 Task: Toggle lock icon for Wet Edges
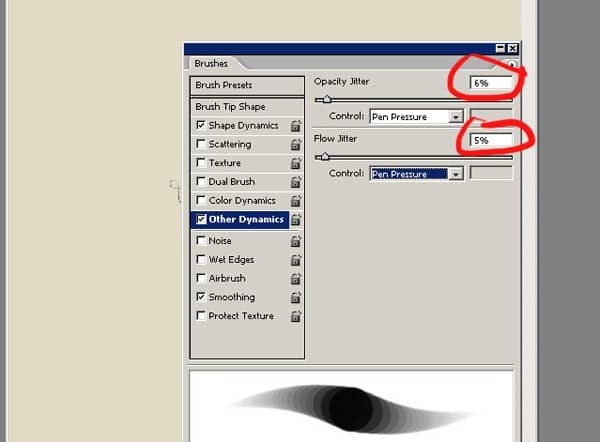pos(296,260)
